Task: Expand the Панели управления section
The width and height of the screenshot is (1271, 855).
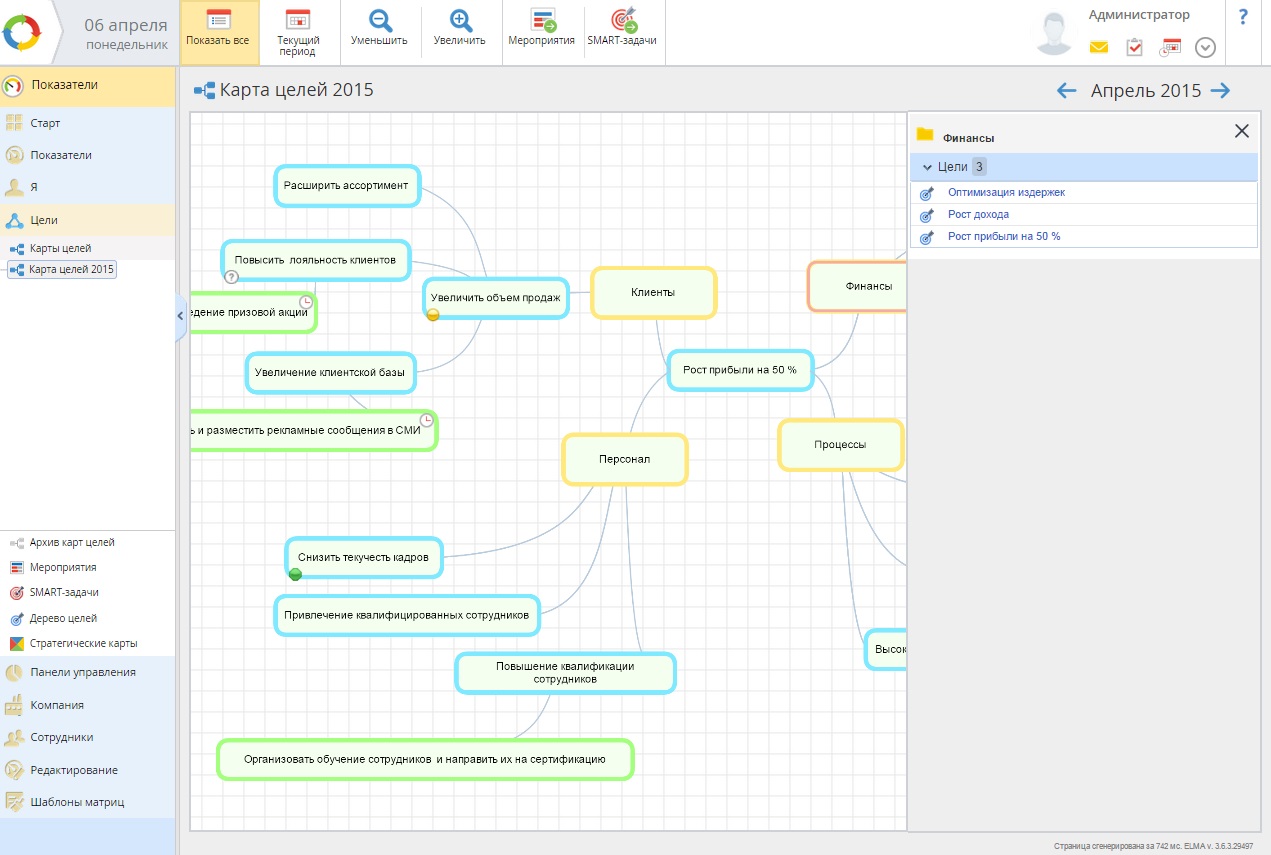Action: 82,672
